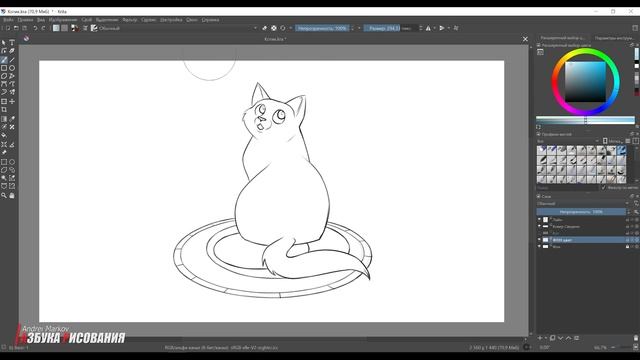Select the Zoom magnifier tool
The width and height of the screenshot is (640, 360).
4,196
